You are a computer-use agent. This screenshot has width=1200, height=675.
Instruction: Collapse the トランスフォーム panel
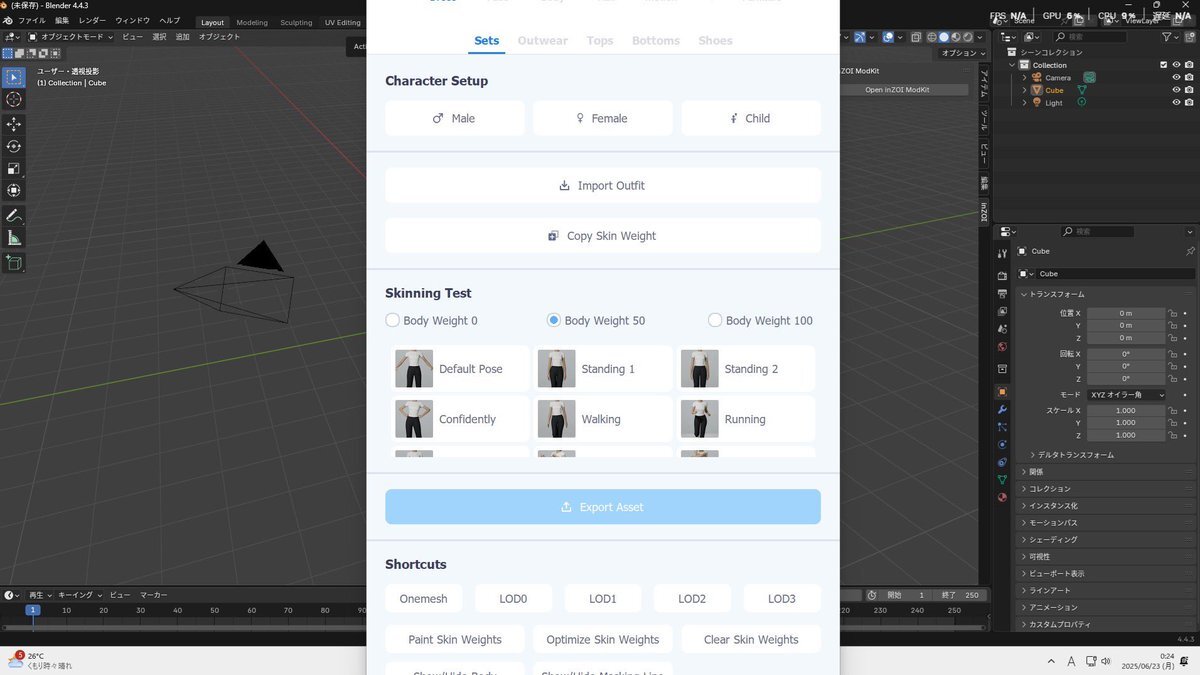tap(1105, 294)
